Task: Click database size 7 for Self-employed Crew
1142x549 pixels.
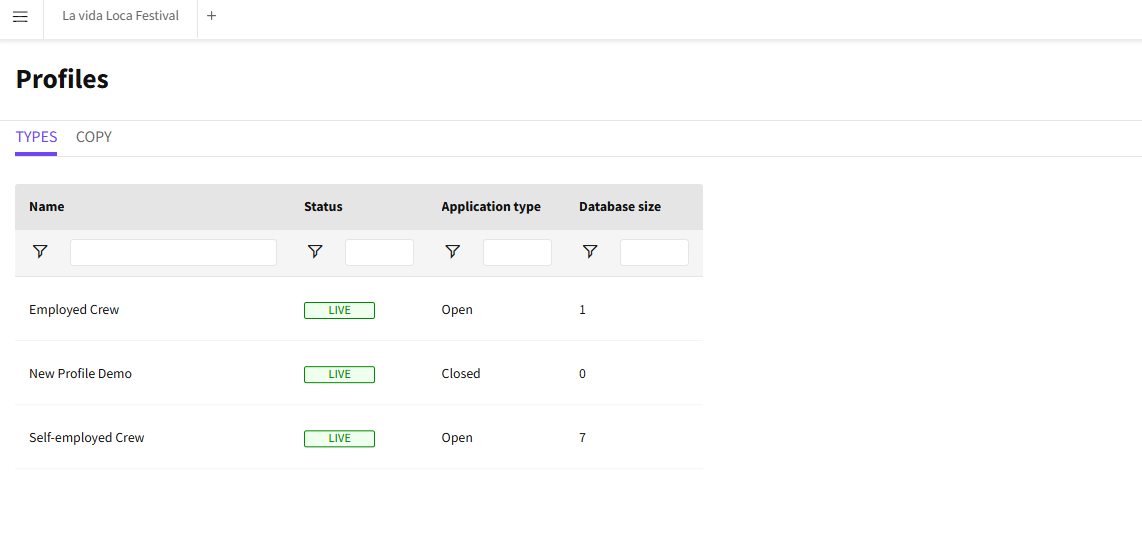Action: [x=583, y=438]
